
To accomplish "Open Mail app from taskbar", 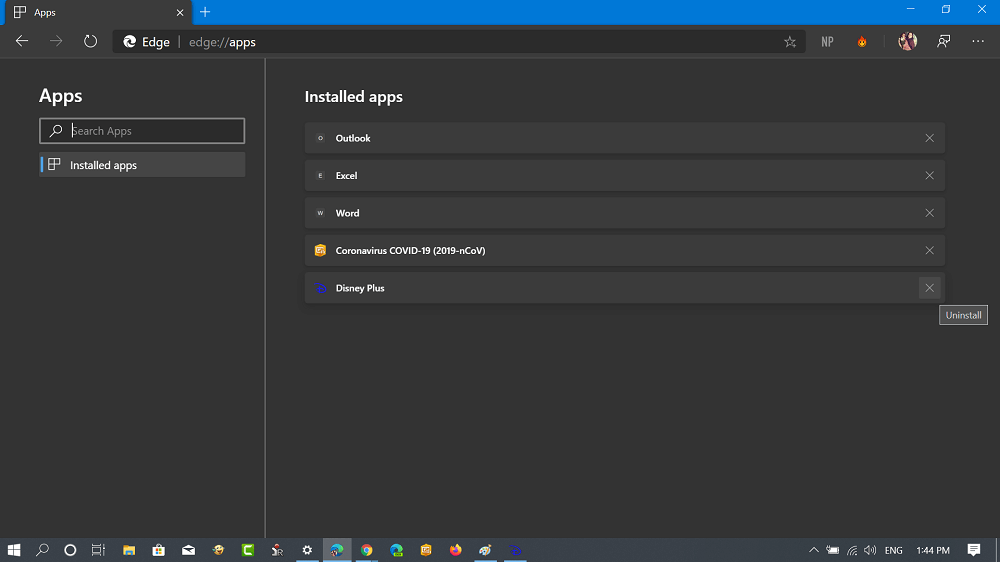I will click(188, 550).
